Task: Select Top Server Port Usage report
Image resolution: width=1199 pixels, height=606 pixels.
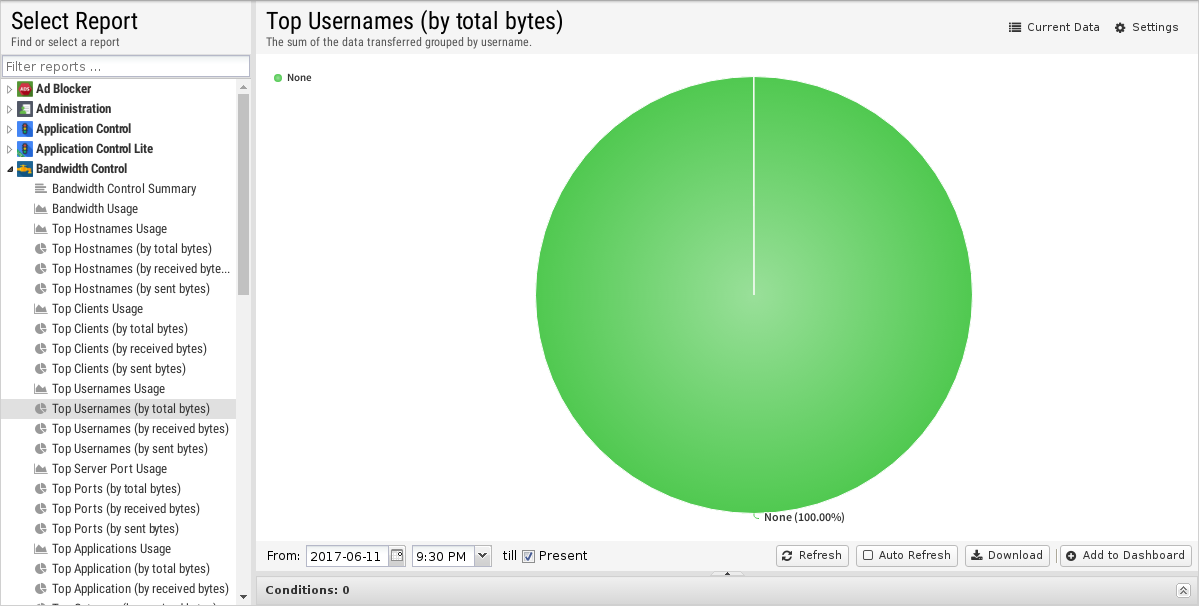Action: pyautogui.click(x=109, y=469)
